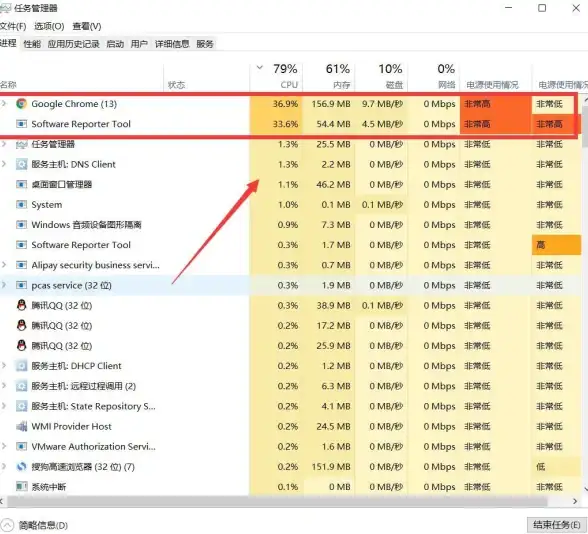Expand the 任务管理器 process row
This screenshot has height=534, width=588.
click(4, 144)
